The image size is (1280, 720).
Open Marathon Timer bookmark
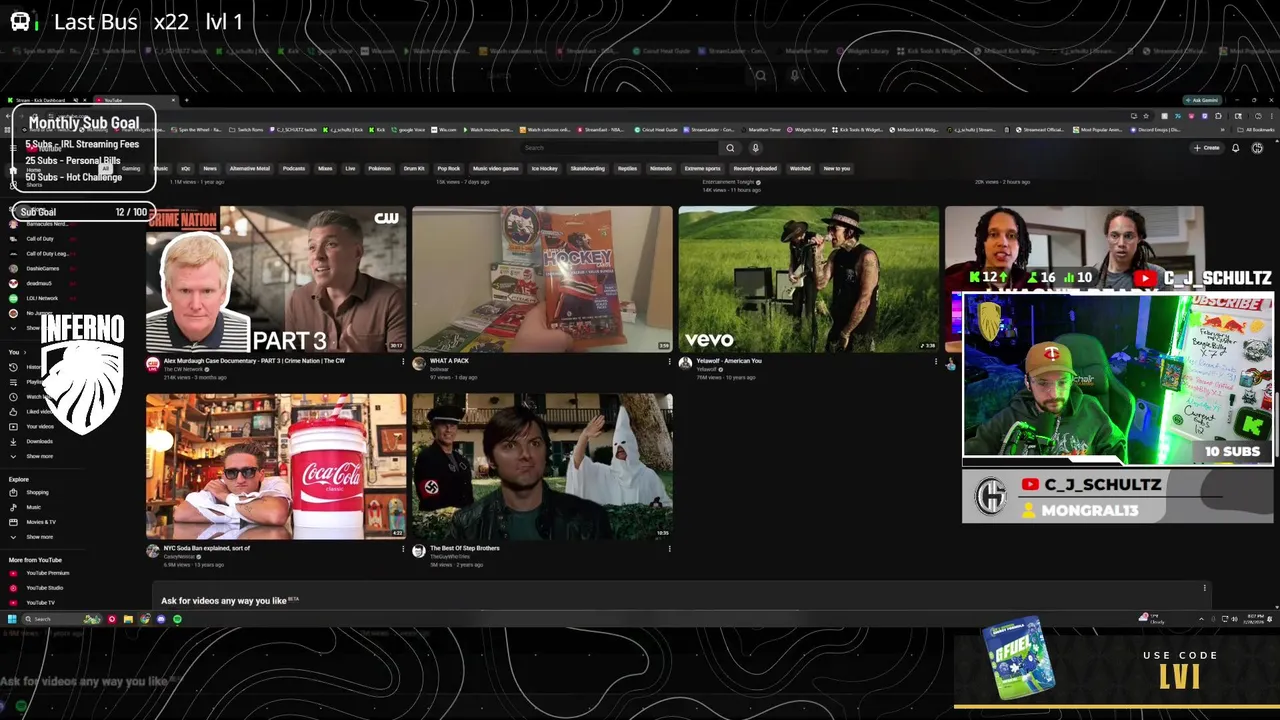(x=761, y=129)
